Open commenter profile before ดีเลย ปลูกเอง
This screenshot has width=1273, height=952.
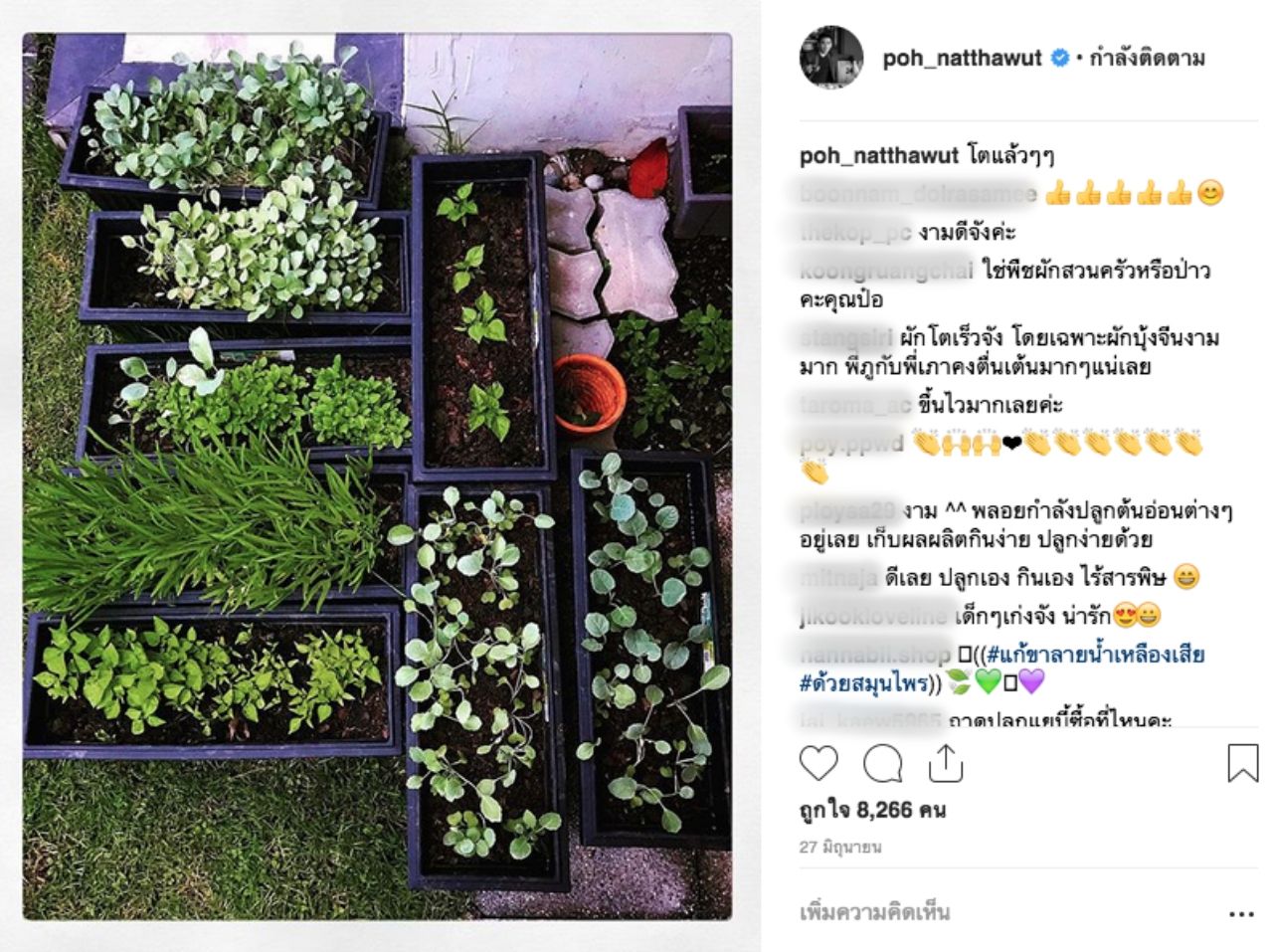click(x=839, y=577)
